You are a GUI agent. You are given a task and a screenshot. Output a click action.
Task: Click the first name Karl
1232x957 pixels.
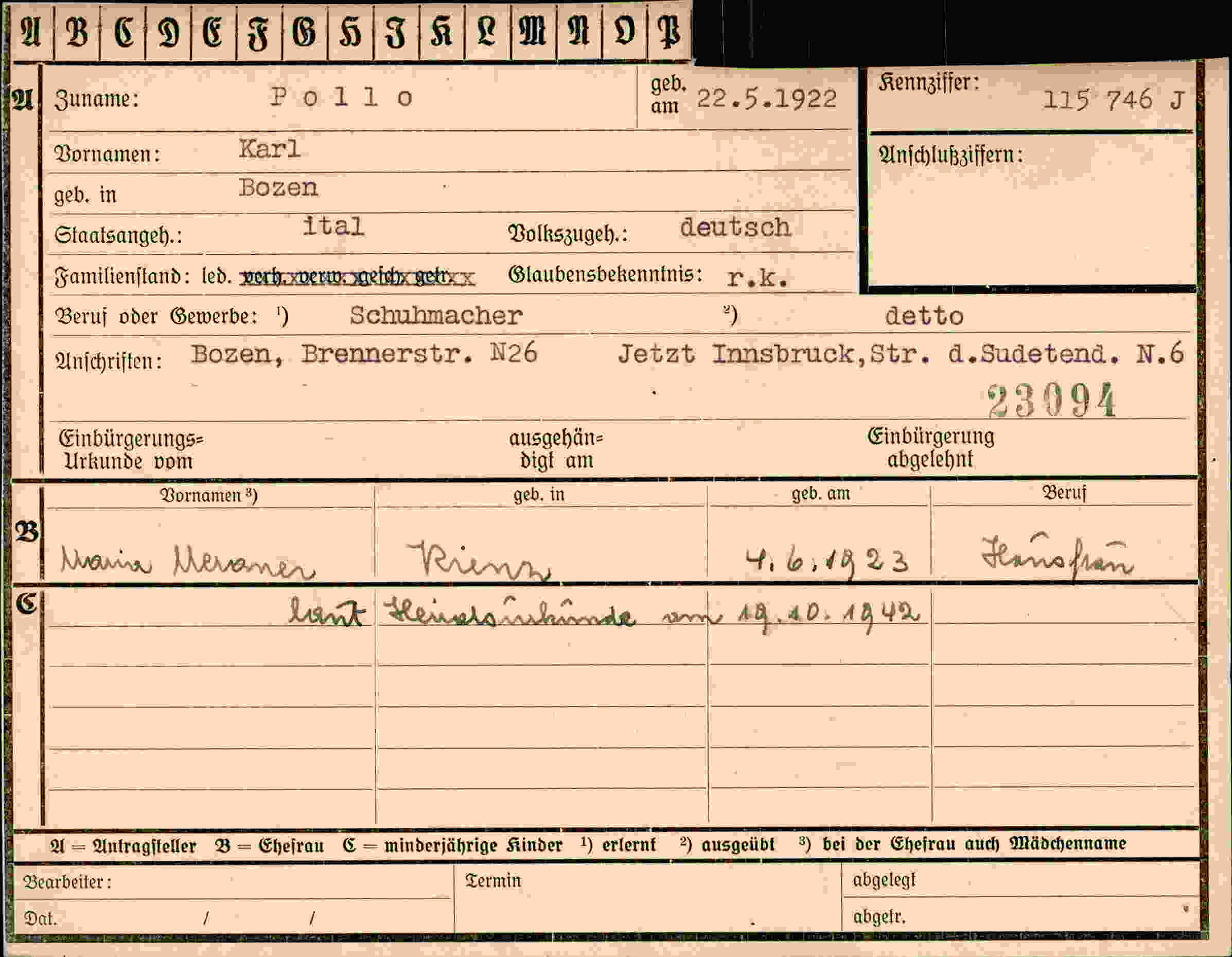[269, 149]
